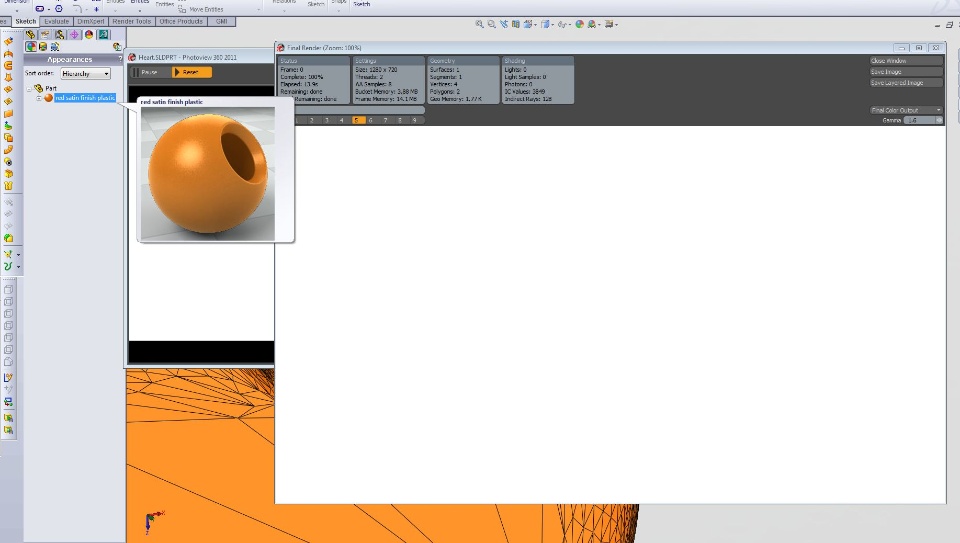Image resolution: width=960 pixels, height=543 pixels.
Task: Open the Sort order Hierarchy dropdown
Action: click(85, 73)
